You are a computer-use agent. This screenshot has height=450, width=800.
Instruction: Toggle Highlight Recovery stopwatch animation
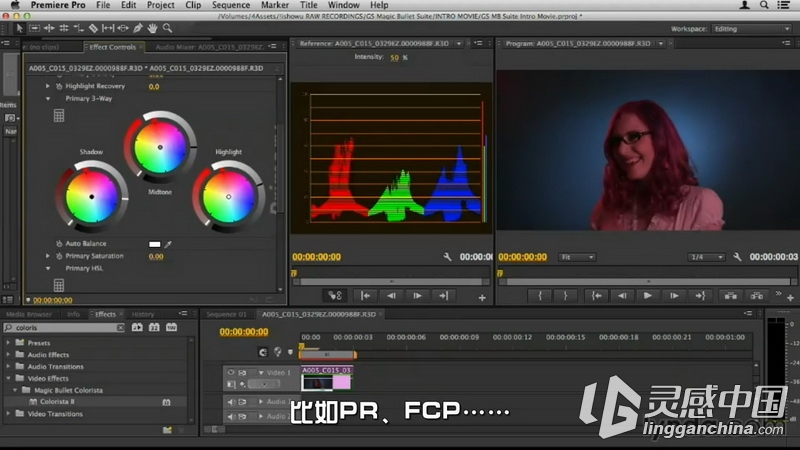[59, 86]
